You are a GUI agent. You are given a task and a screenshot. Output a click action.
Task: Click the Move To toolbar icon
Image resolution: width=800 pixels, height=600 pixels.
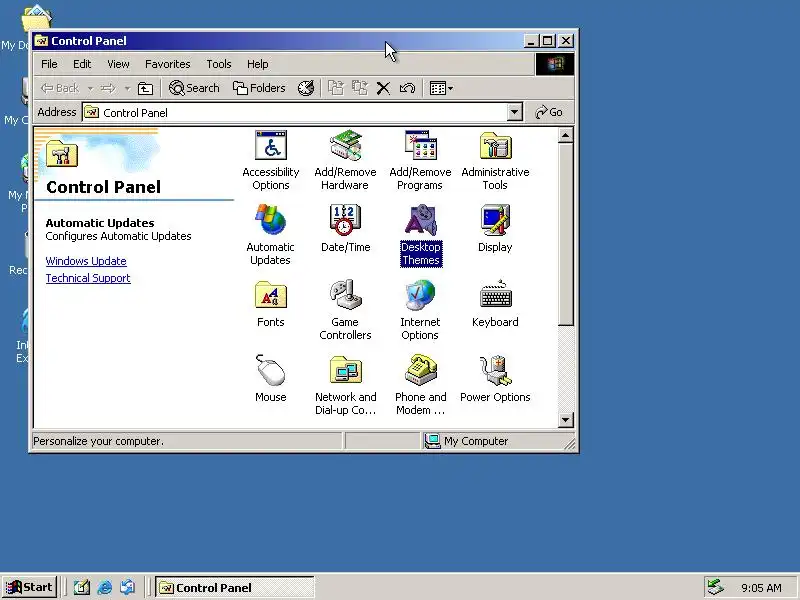pyautogui.click(x=335, y=88)
